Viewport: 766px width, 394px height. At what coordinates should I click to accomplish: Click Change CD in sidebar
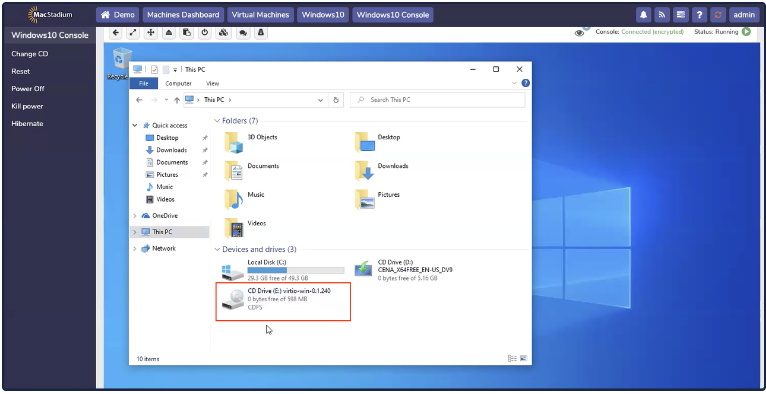[x=30, y=54]
